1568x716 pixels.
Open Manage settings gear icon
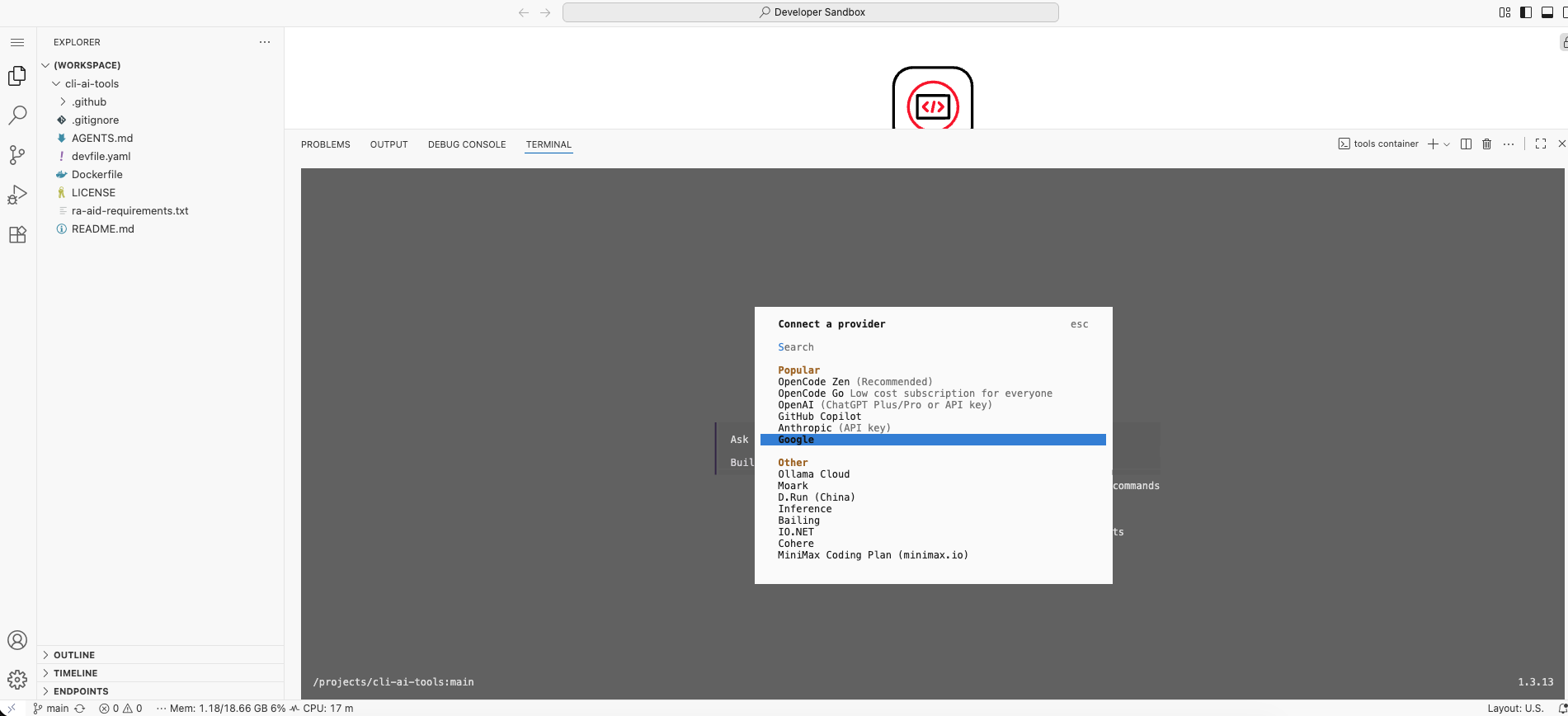(17, 680)
